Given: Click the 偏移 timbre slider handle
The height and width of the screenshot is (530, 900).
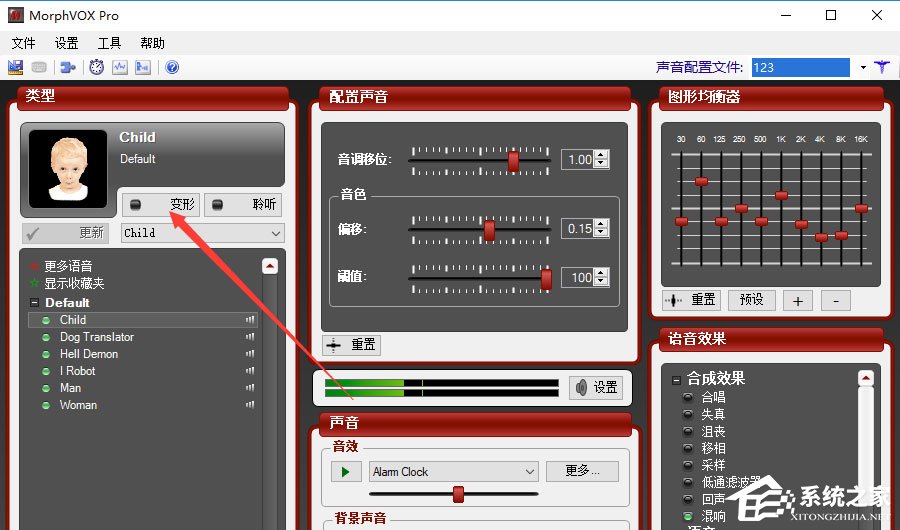Looking at the screenshot, I should 489,230.
